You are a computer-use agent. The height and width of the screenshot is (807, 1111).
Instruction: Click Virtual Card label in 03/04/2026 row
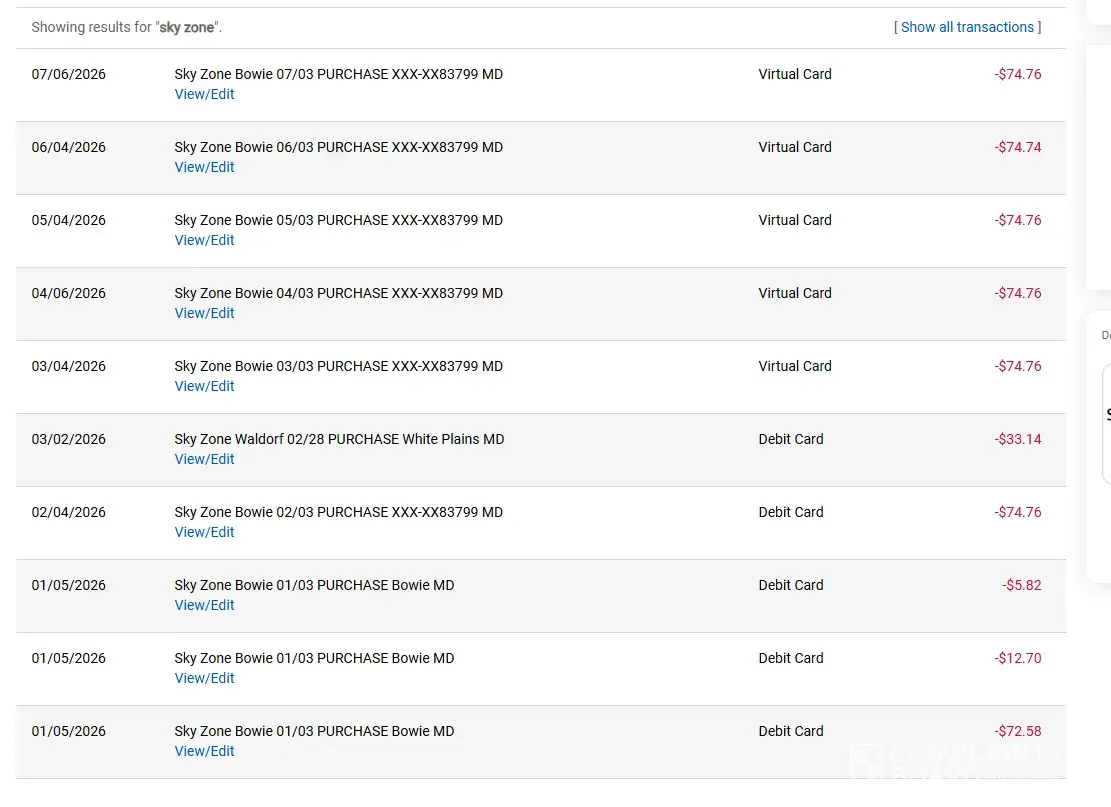click(795, 366)
